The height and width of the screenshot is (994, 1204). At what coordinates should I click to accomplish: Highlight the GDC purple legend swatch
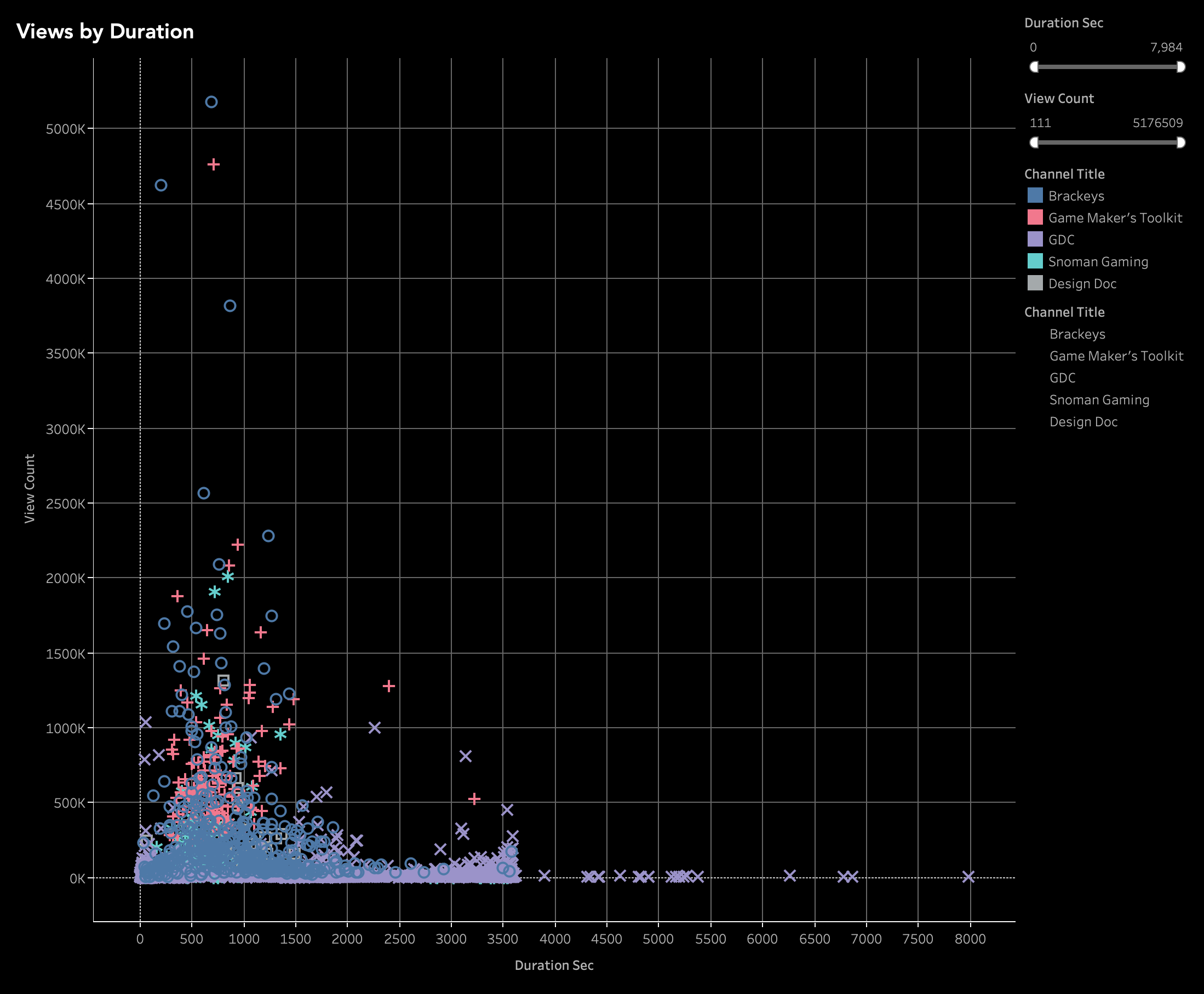pyautogui.click(x=1035, y=239)
